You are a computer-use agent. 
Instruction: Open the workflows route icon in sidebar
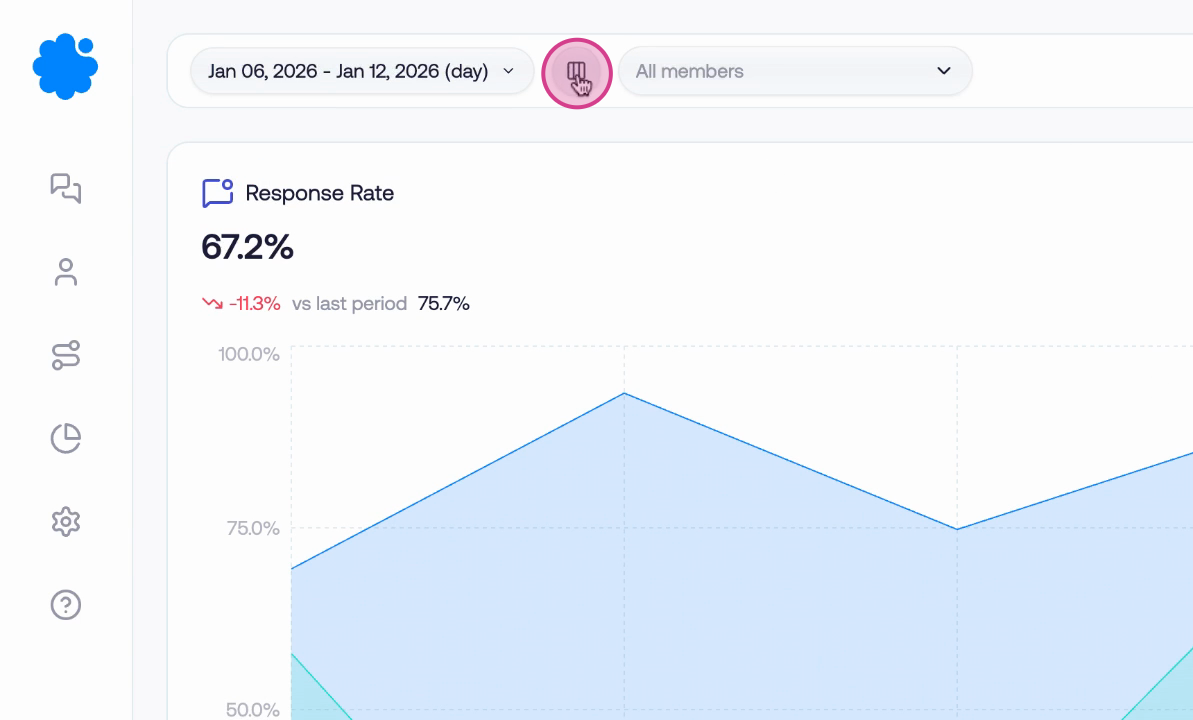pyautogui.click(x=66, y=355)
